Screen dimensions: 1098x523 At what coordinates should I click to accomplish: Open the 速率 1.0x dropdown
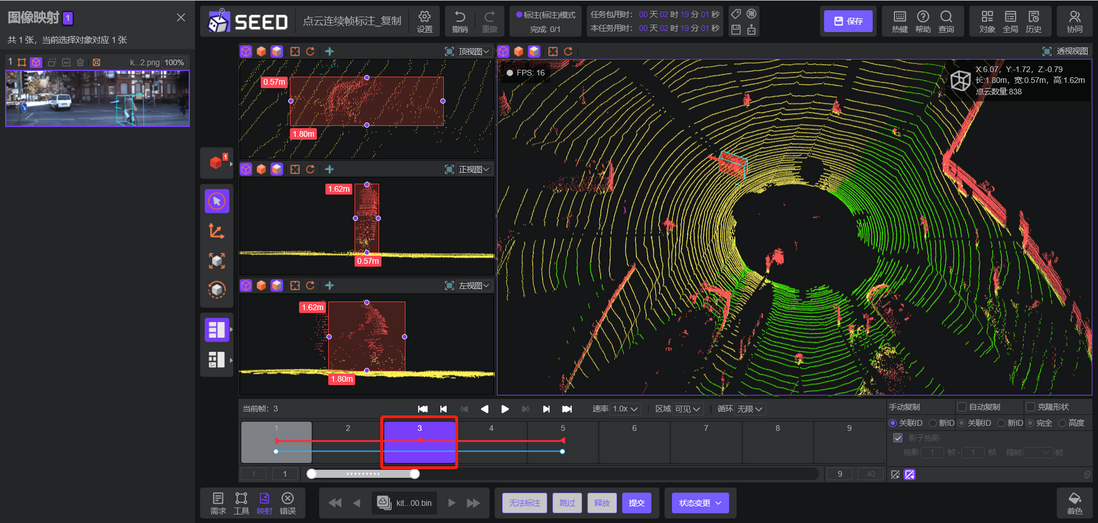625,409
